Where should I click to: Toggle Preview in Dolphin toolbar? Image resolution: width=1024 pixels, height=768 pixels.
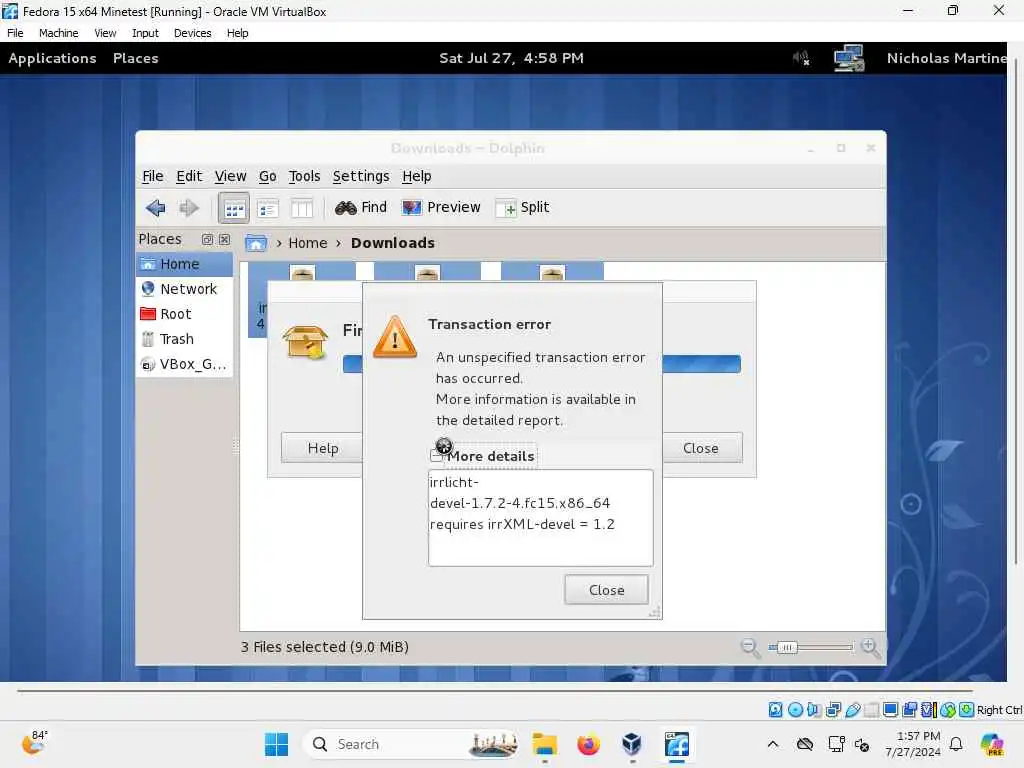point(441,208)
